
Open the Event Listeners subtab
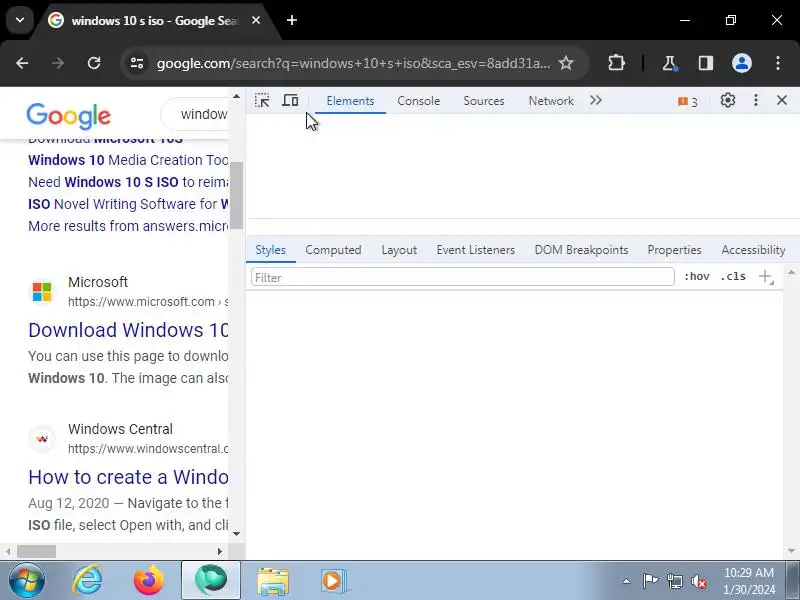click(x=476, y=250)
